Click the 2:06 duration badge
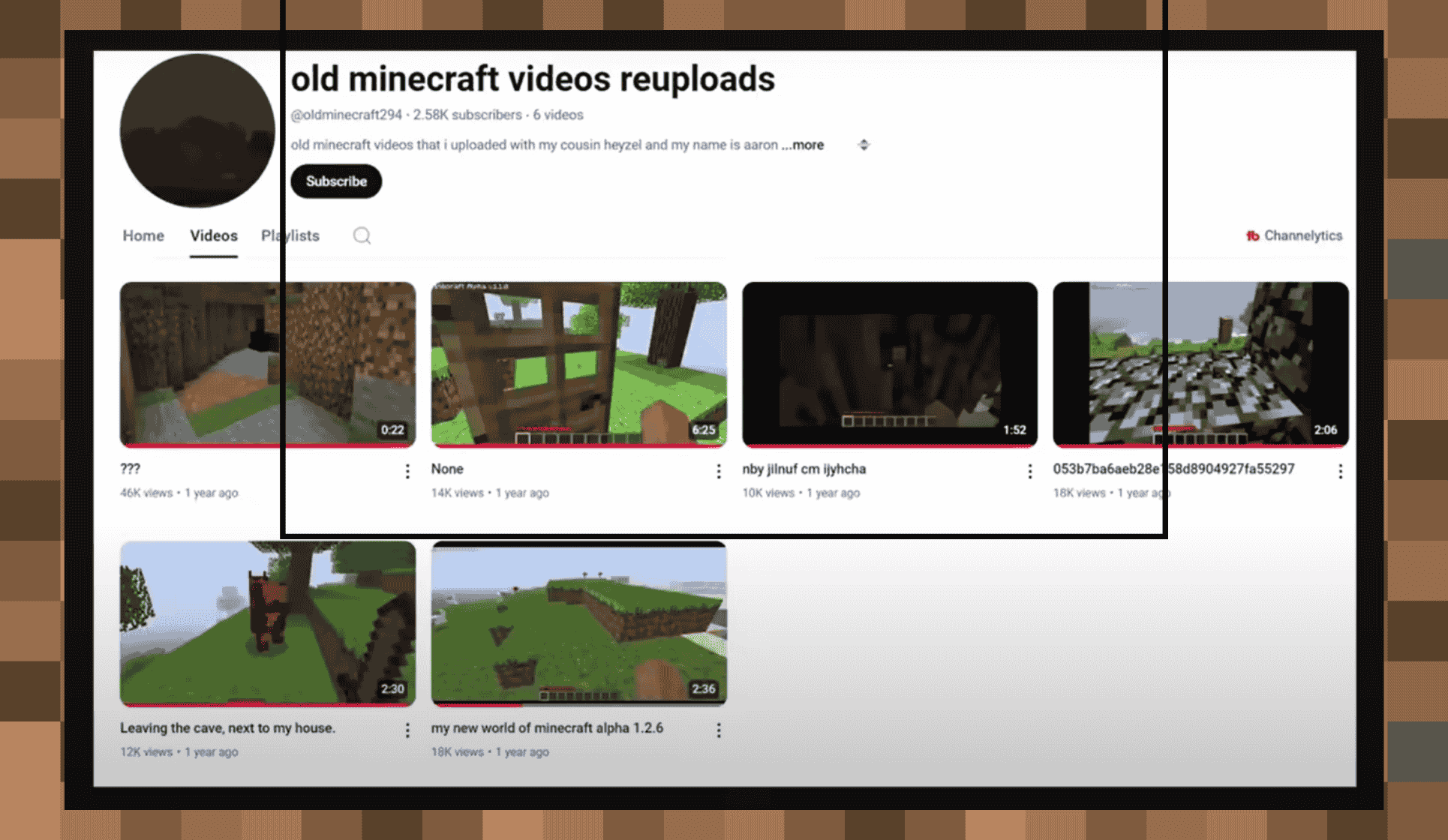Image resolution: width=1448 pixels, height=840 pixels. pyautogui.click(x=1326, y=430)
